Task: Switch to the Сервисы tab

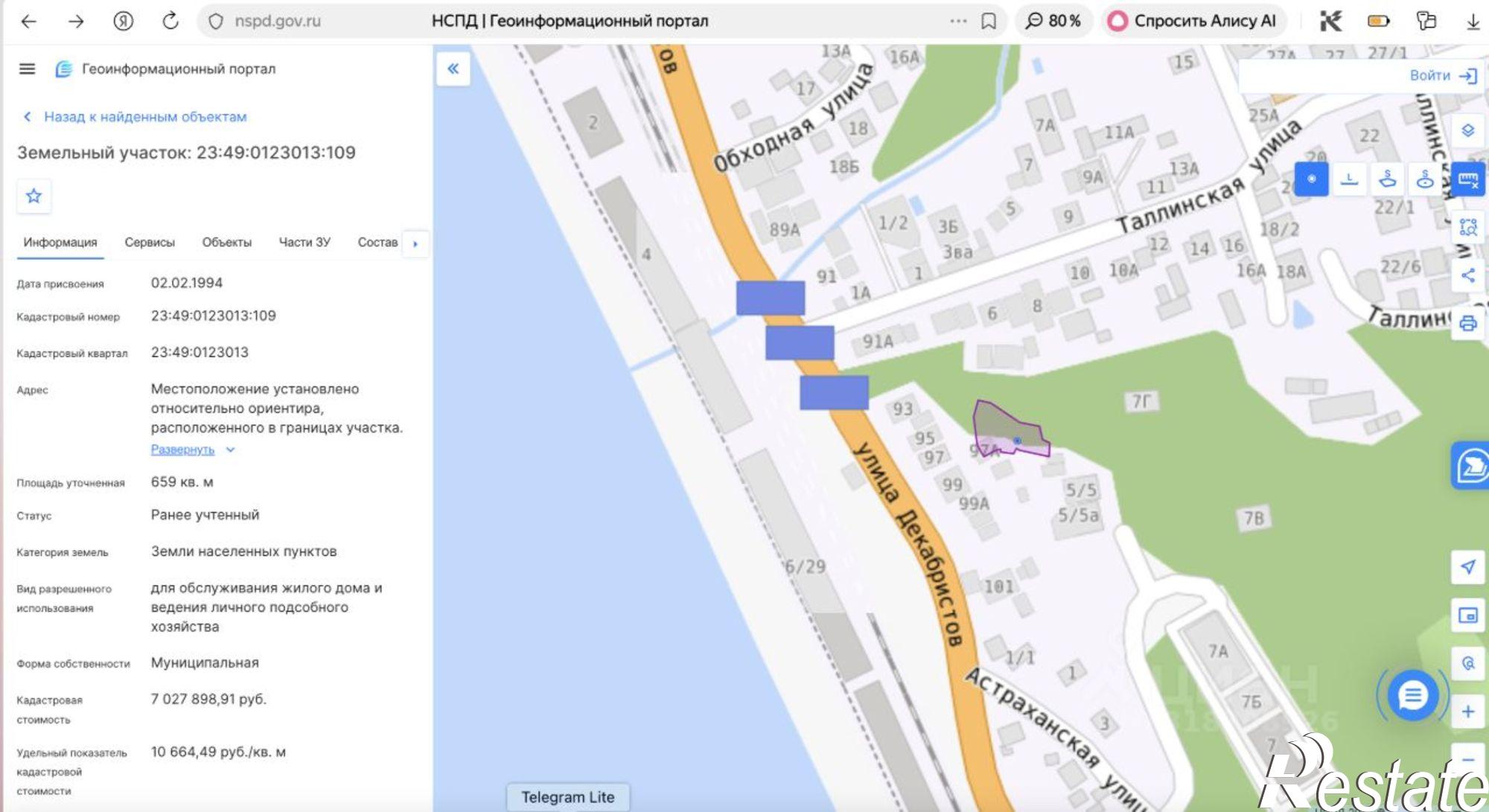Action: pos(150,243)
